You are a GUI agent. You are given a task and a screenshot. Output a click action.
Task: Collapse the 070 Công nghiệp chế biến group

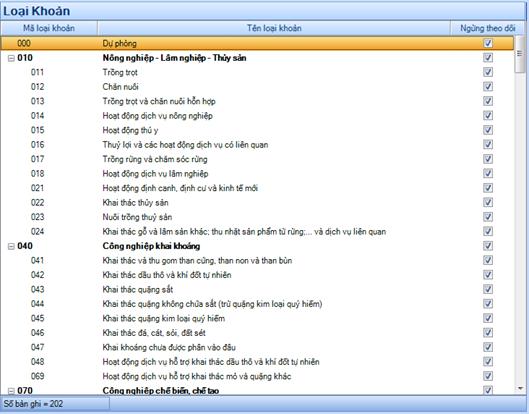pos(11,391)
